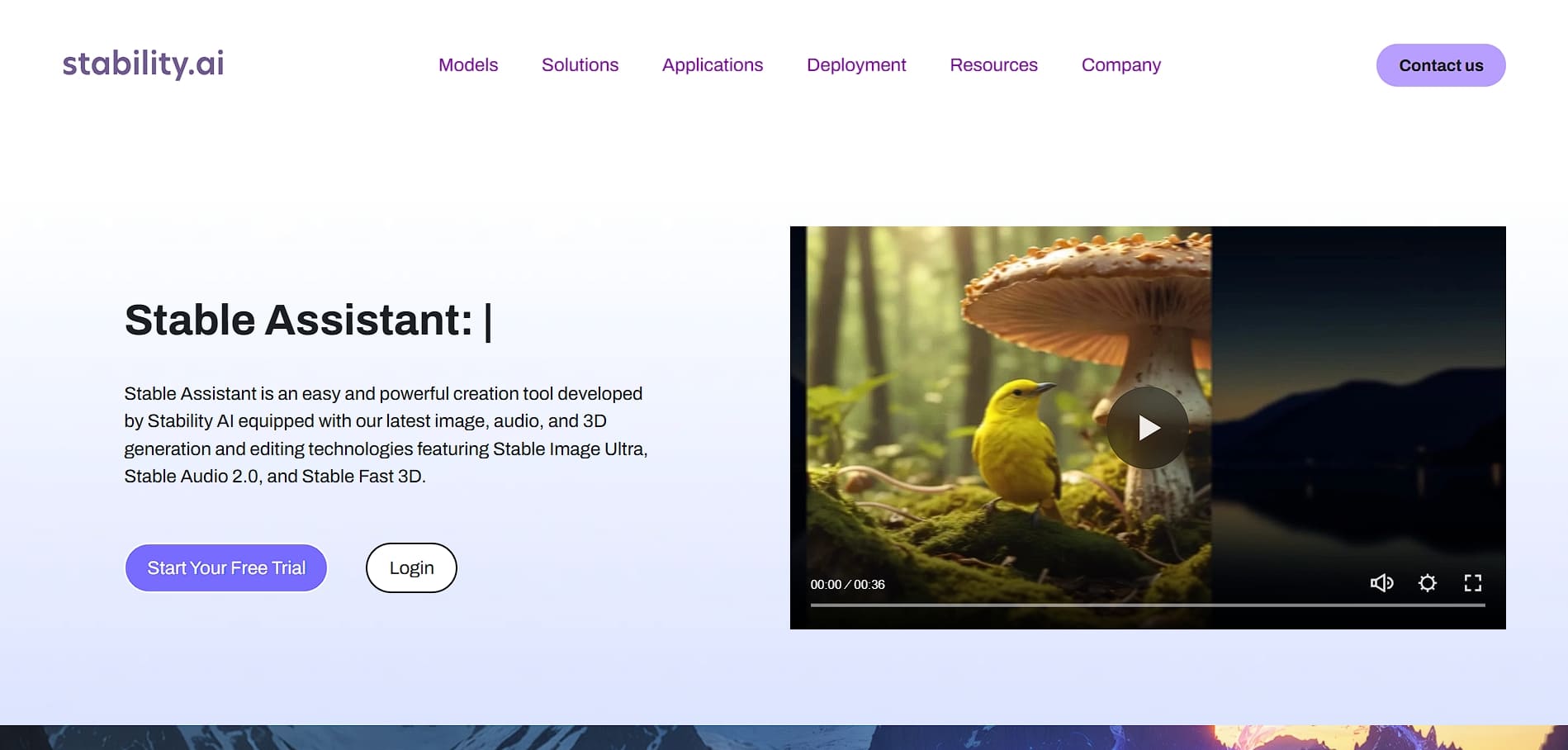Open the Deployment menu
Viewport: 1568px width, 750px height.
856,65
